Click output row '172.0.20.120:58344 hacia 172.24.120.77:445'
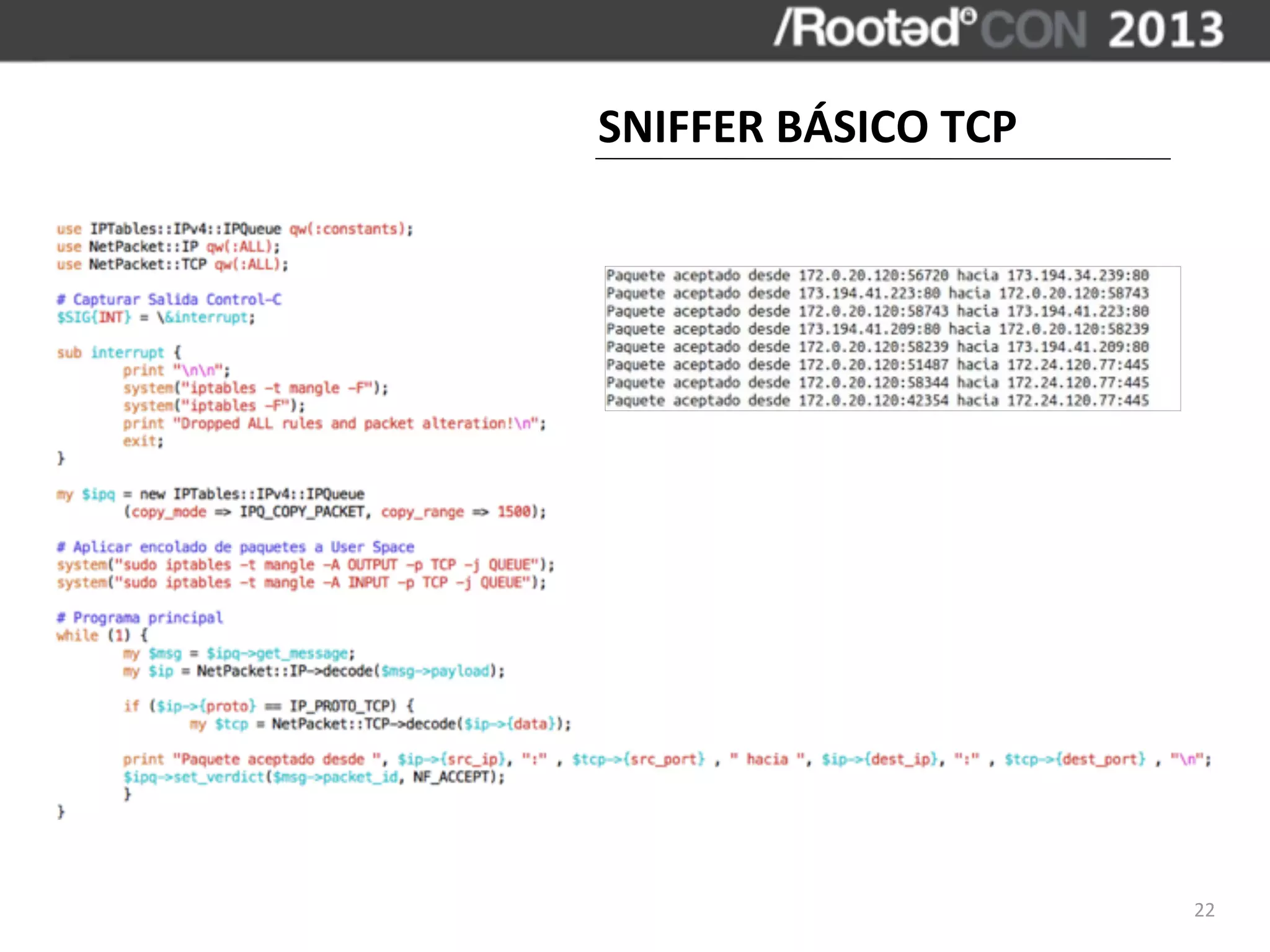This screenshot has height=952, width=1270. coord(877,382)
